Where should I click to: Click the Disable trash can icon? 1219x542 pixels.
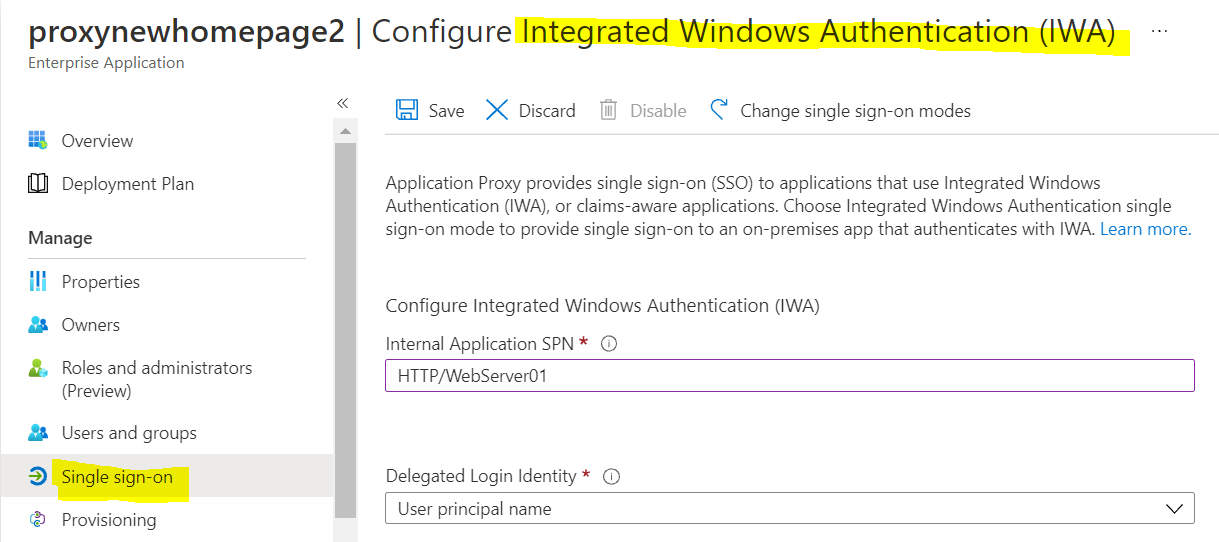[608, 110]
